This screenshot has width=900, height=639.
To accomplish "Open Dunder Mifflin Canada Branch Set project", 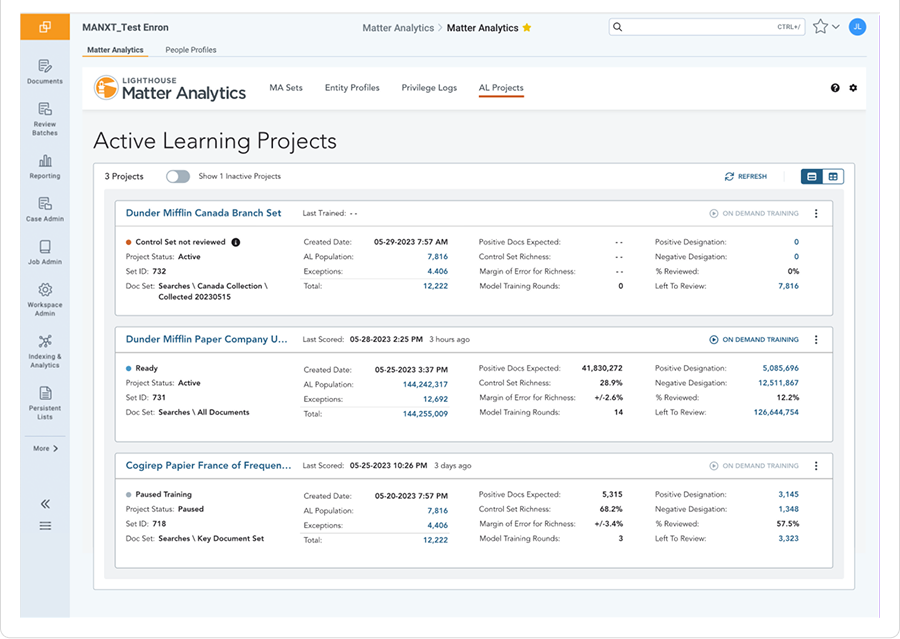I will 203,213.
